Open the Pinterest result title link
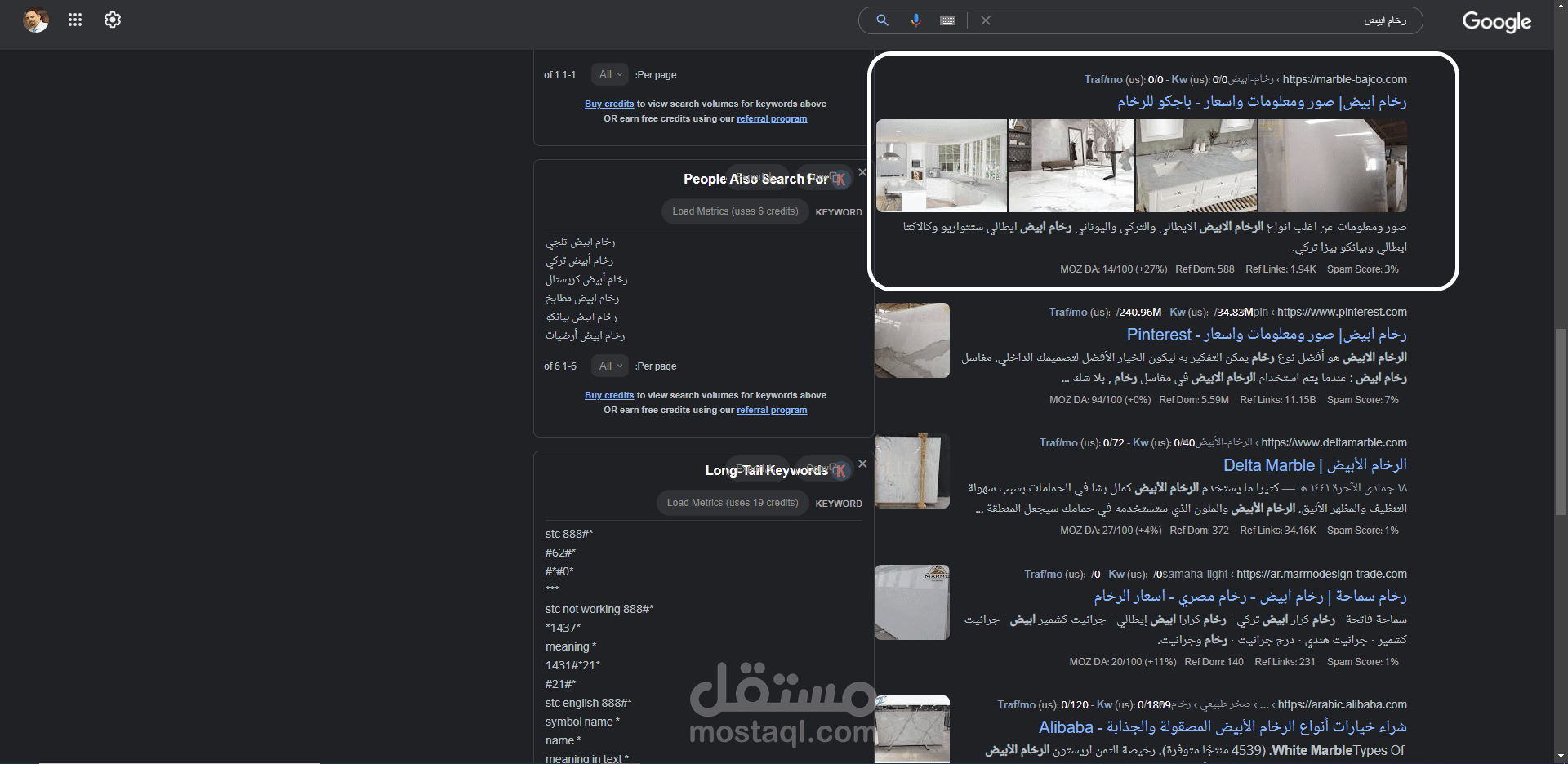 click(x=1267, y=334)
